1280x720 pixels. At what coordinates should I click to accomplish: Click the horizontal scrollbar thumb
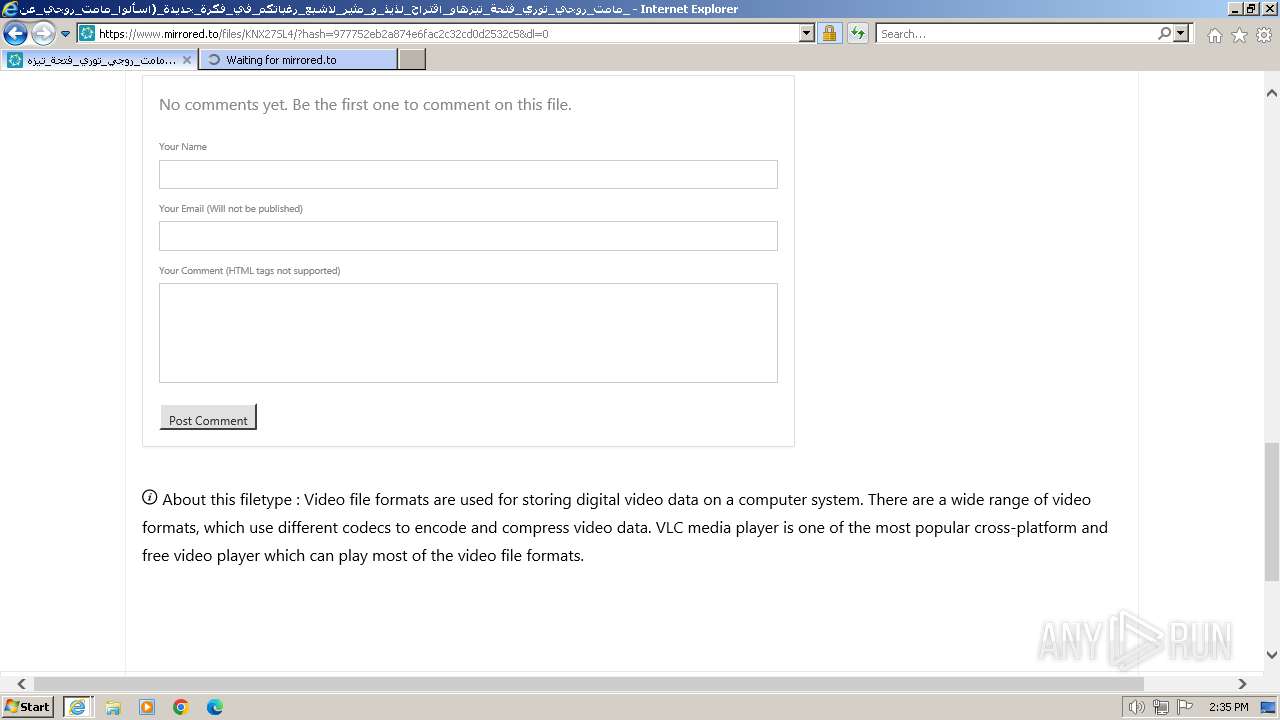click(588, 684)
